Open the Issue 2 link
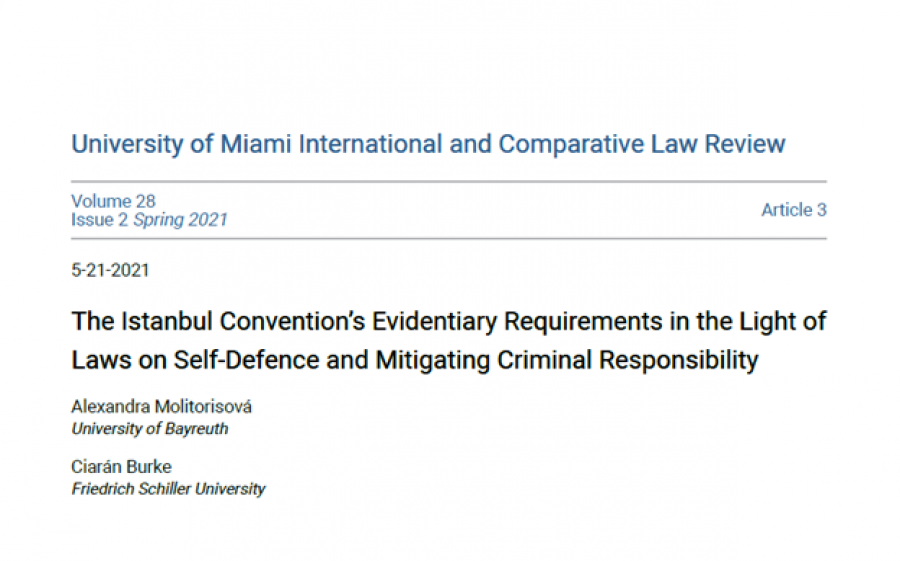 (x=99, y=220)
